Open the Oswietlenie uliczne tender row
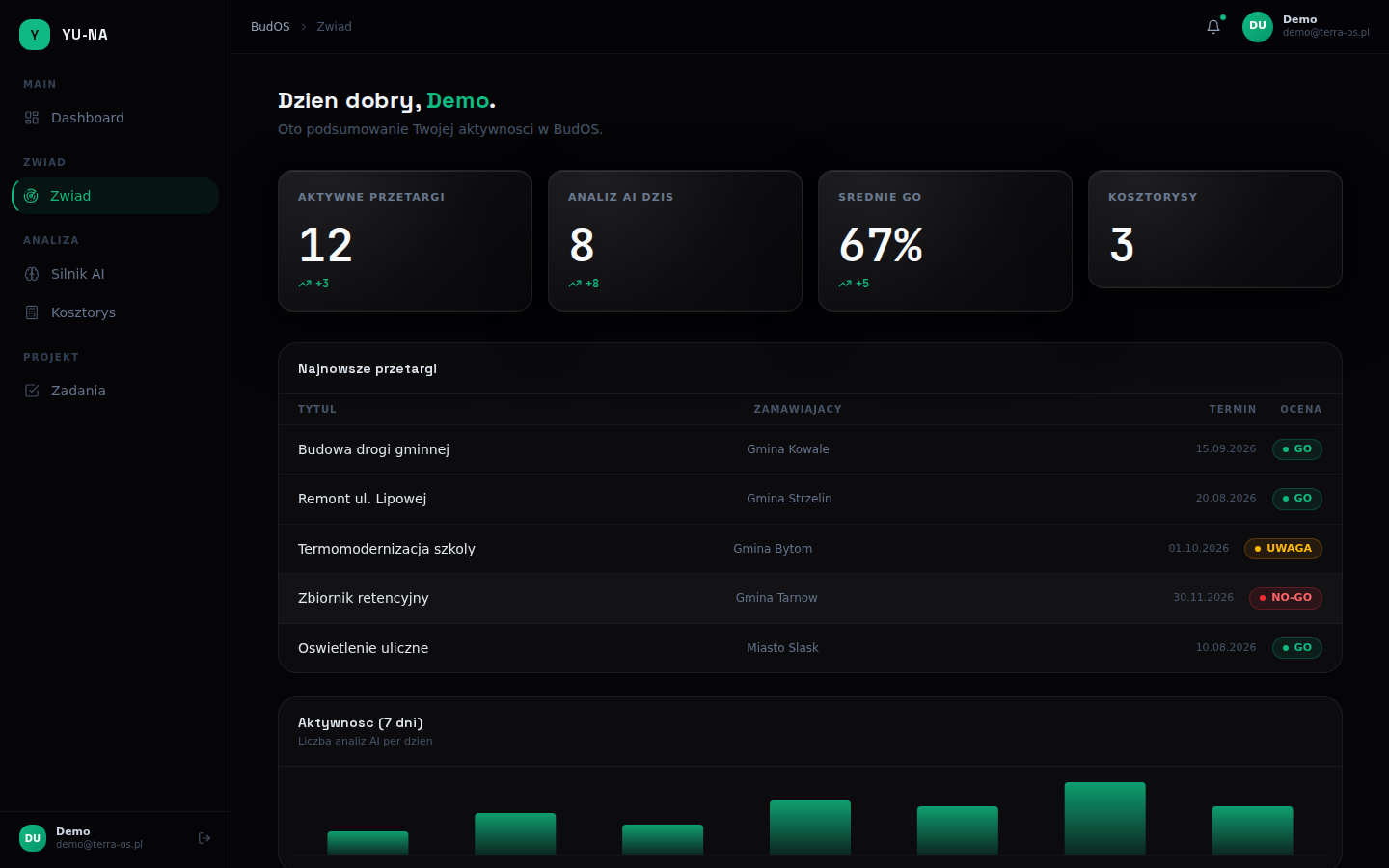 [810, 648]
